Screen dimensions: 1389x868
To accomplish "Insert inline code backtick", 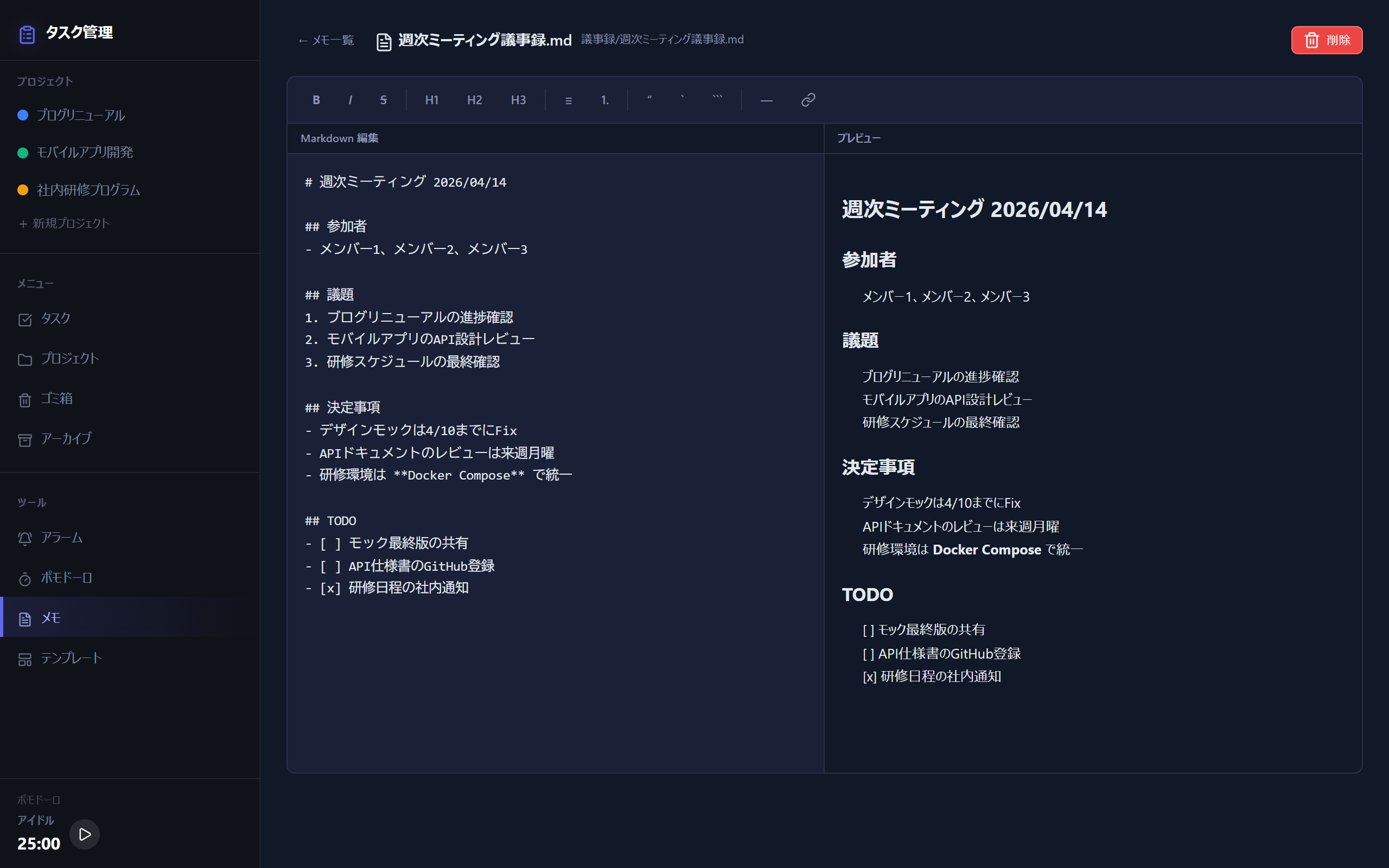I will (683, 100).
